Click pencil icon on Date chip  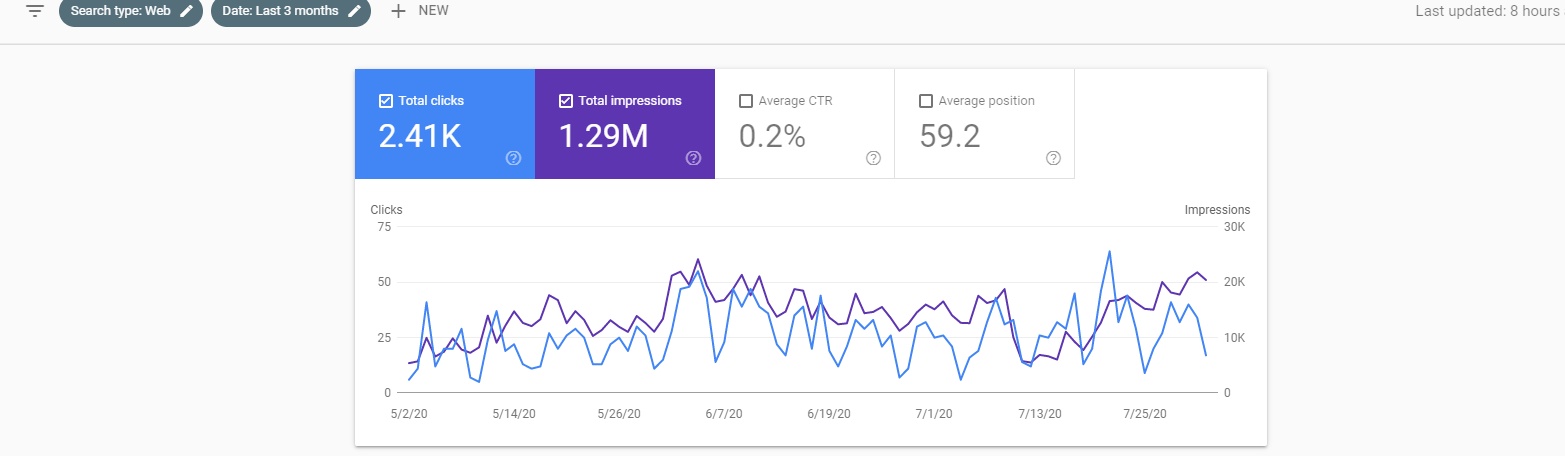click(x=353, y=11)
